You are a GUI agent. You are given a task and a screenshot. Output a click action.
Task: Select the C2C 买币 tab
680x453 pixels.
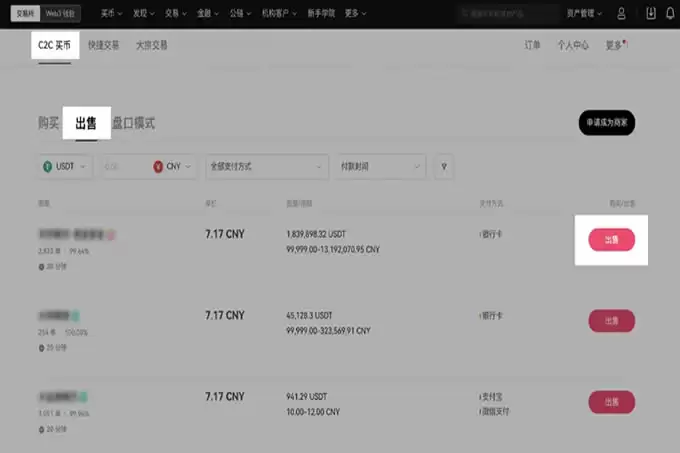(x=55, y=45)
